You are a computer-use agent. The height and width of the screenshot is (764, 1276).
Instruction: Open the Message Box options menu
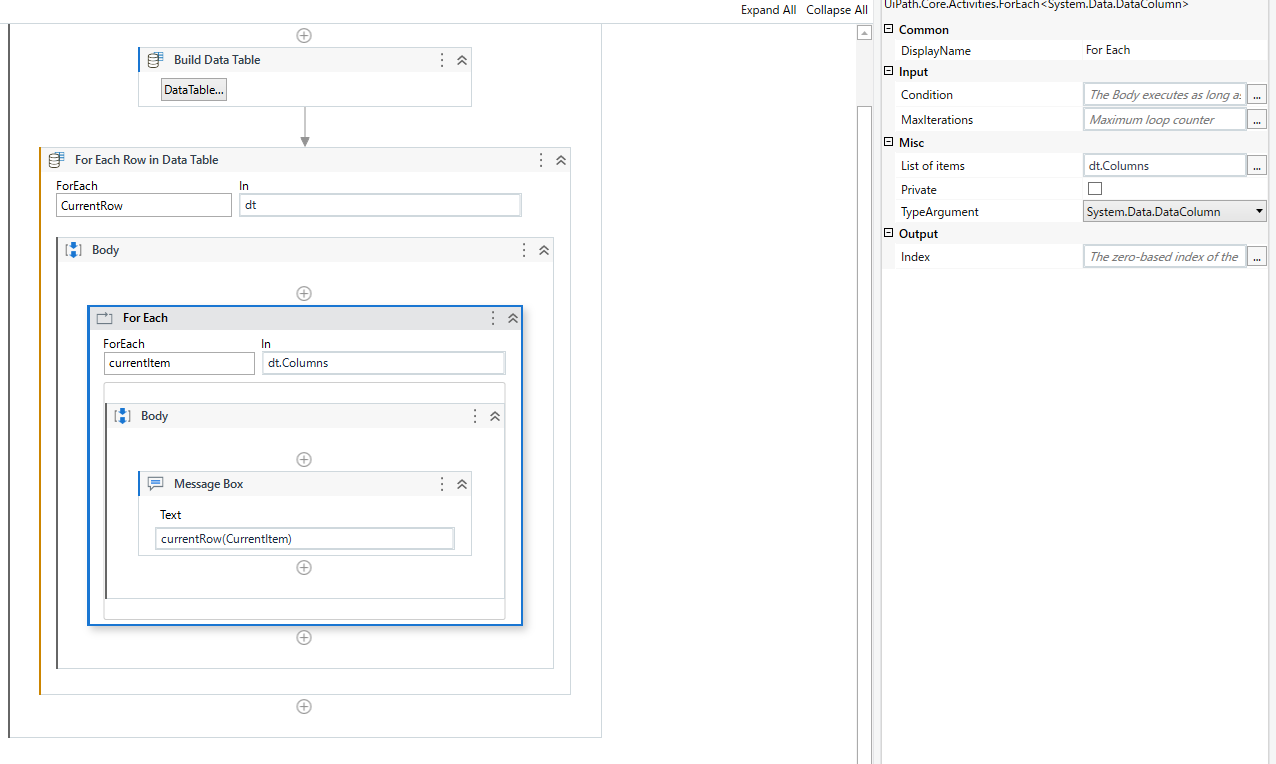[442, 484]
